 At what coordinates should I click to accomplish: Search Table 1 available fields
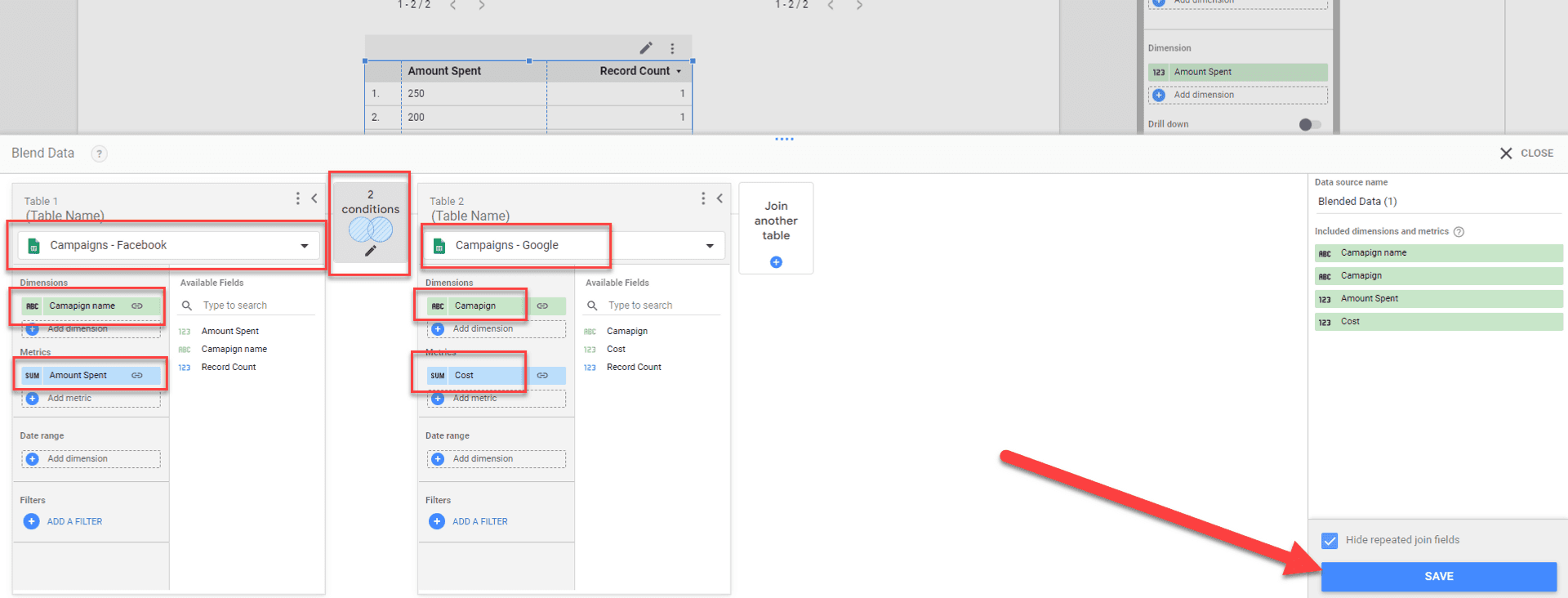point(247,306)
